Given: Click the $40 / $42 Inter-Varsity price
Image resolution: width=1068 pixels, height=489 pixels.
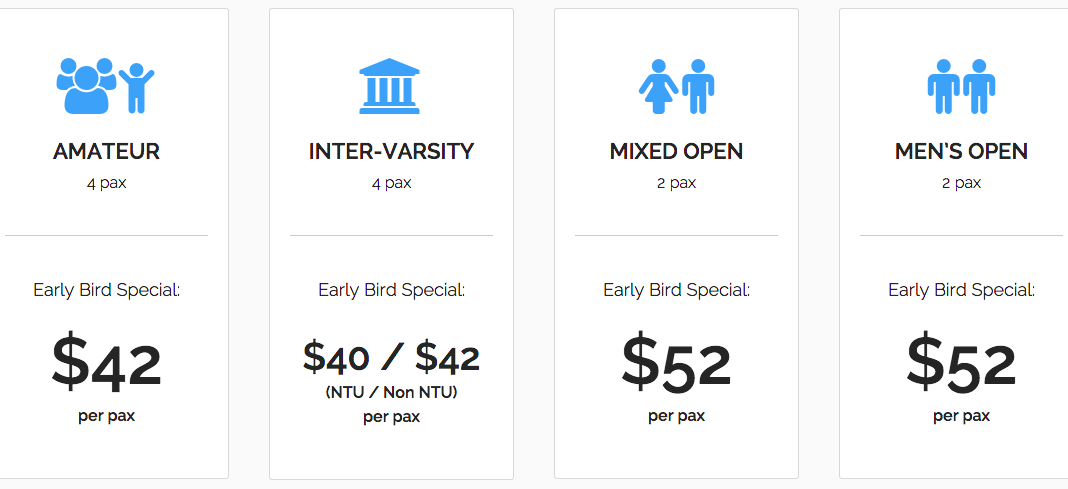Looking at the screenshot, I should (x=391, y=358).
